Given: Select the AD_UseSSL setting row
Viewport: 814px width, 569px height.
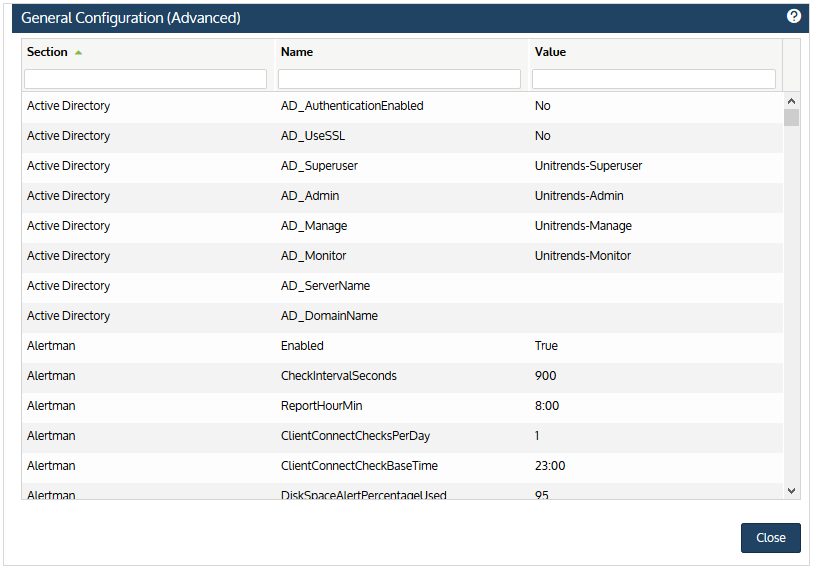Looking at the screenshot, I should 402,136.
